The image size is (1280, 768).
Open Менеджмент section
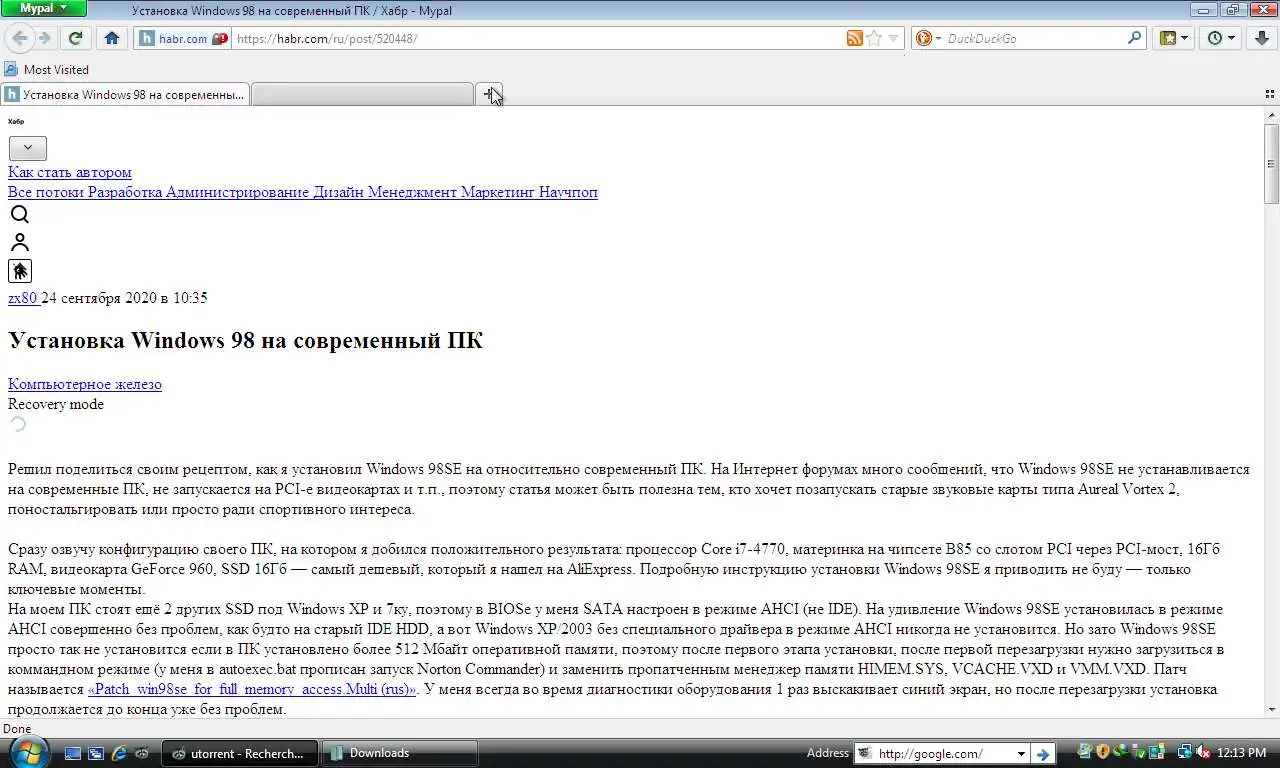pos(412,192)
